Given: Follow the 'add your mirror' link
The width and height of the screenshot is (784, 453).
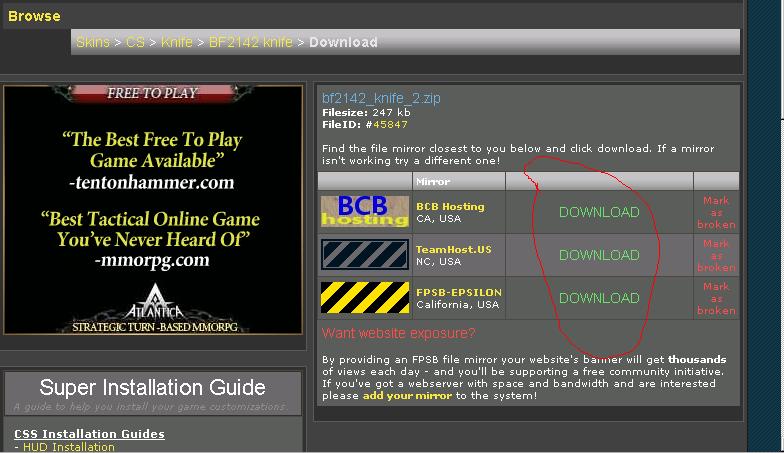Looking at the screenshot, I should tap(406, 396).
